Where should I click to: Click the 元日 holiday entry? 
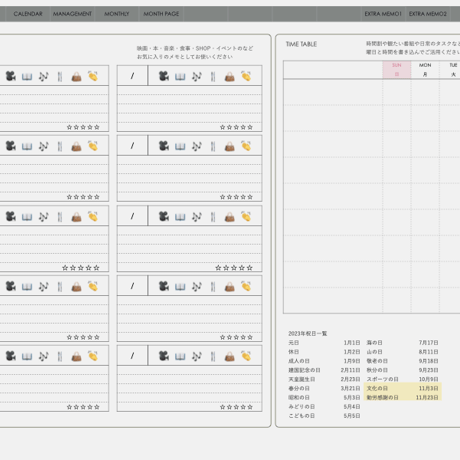pos(294,343)
